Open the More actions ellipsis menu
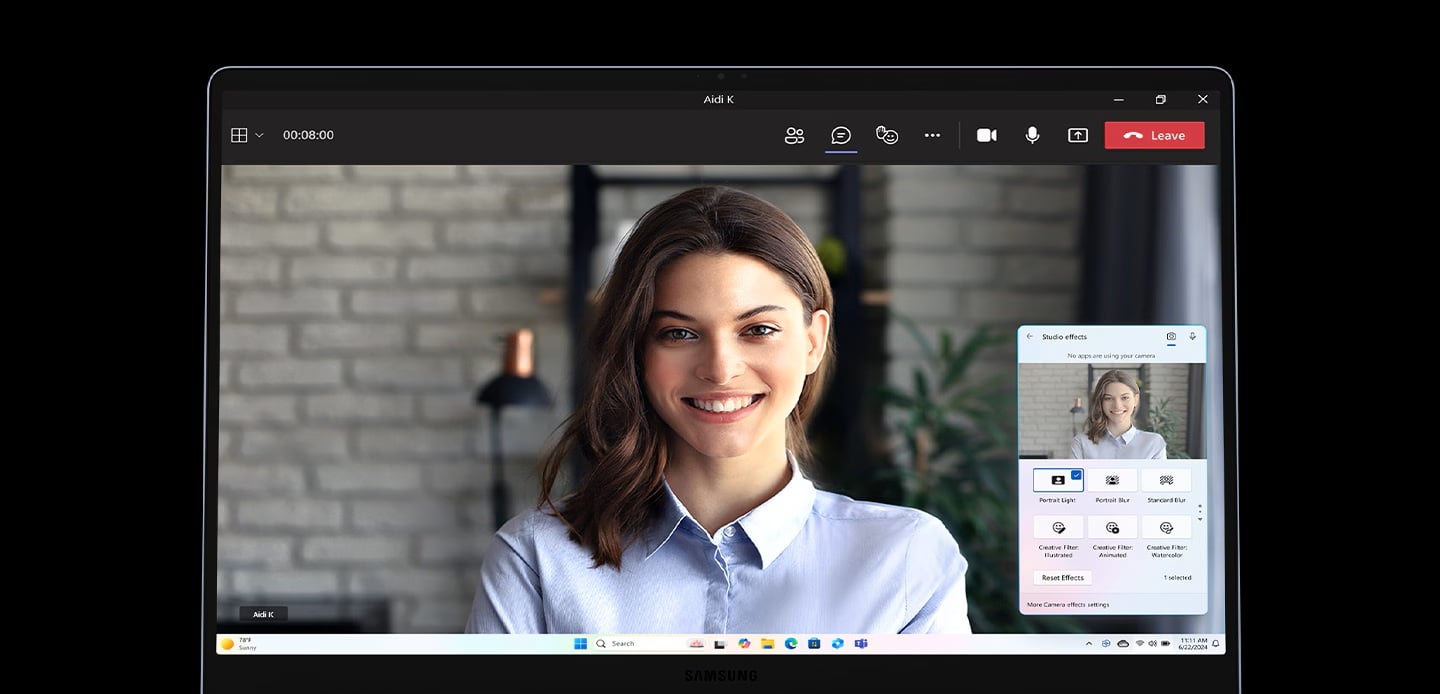 click(x=932, y=136)
